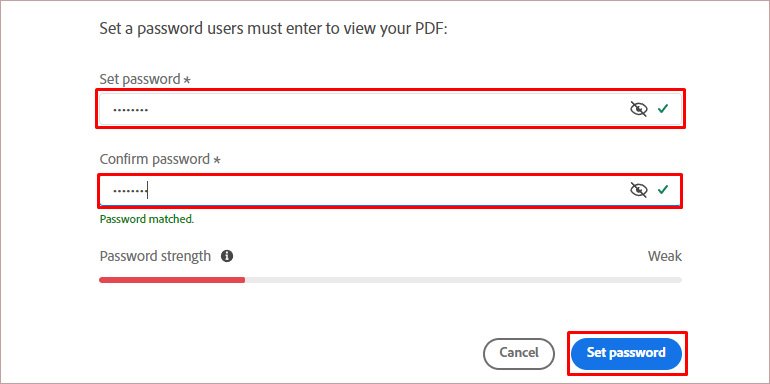Screen dimensions: 770x384
Task: Click the red filled part of strength bar
Action: pyautogui.click(x=172, y=280)
